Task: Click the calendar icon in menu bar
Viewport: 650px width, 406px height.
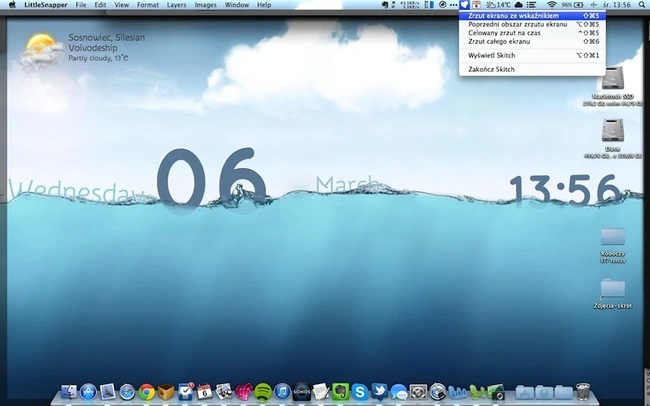Action: pos(477,5)
